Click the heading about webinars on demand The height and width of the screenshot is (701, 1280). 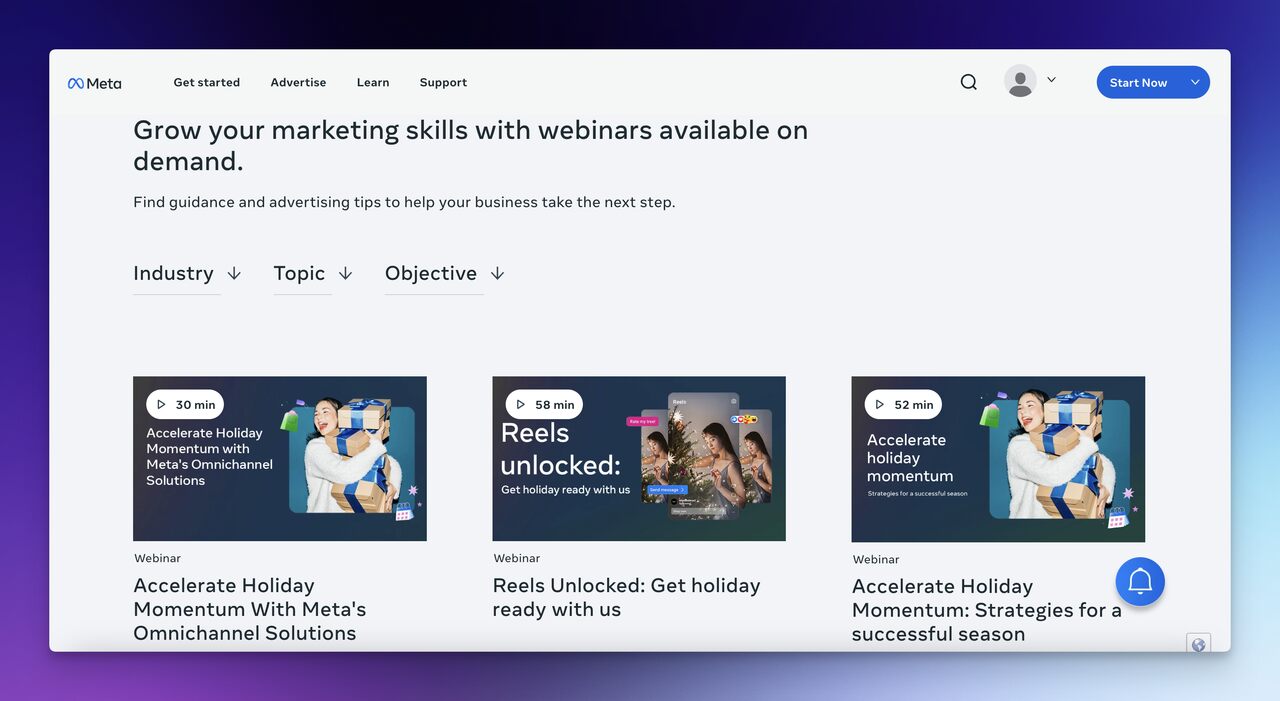tap(470, 145)
